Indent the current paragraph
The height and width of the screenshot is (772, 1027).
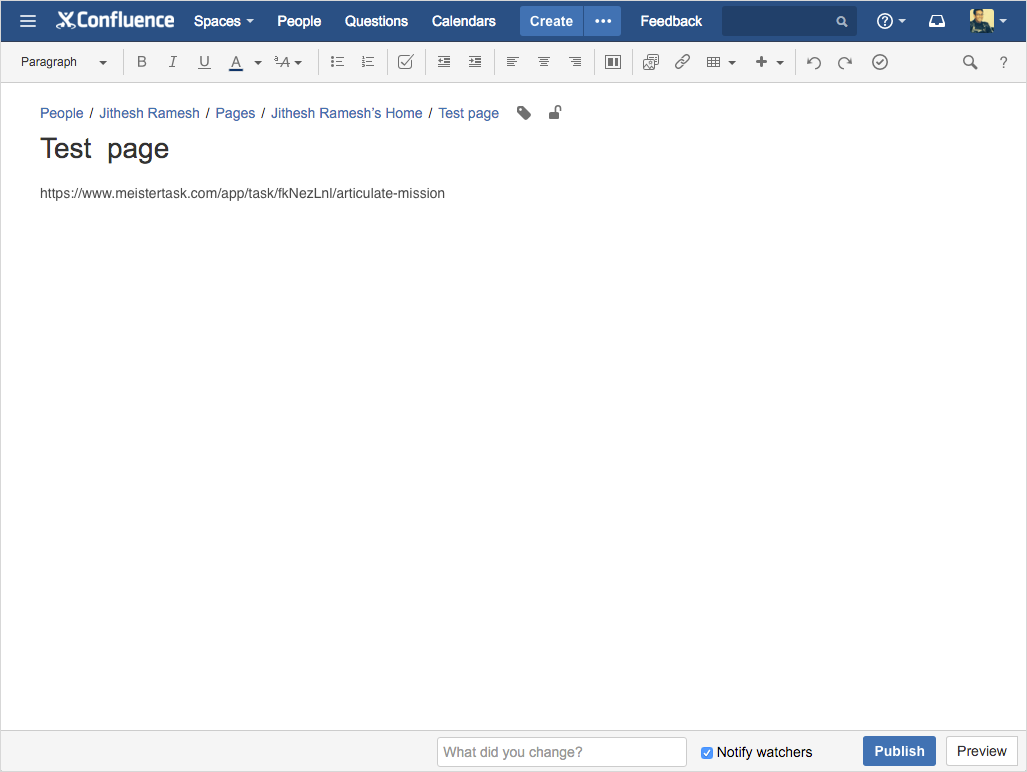pyautogui.click(x=475, y=62)
